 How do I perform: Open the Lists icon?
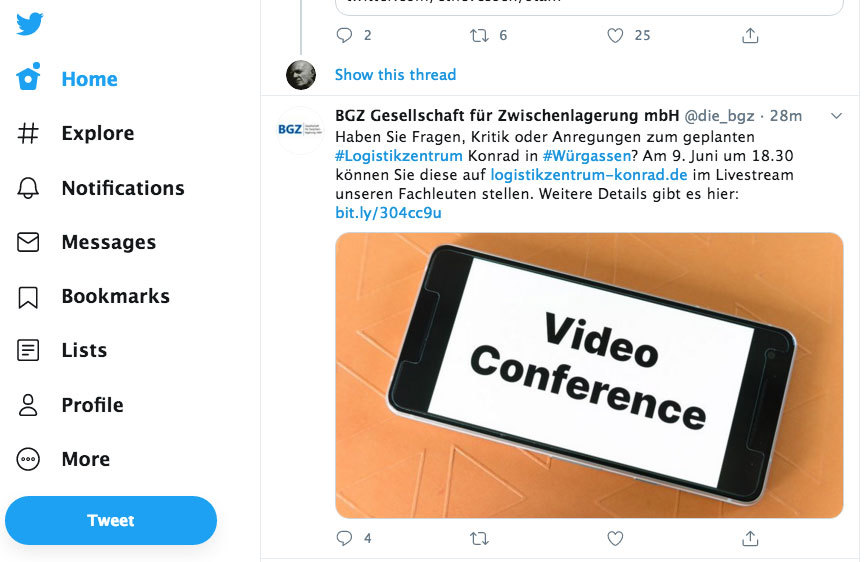(28, 350)
